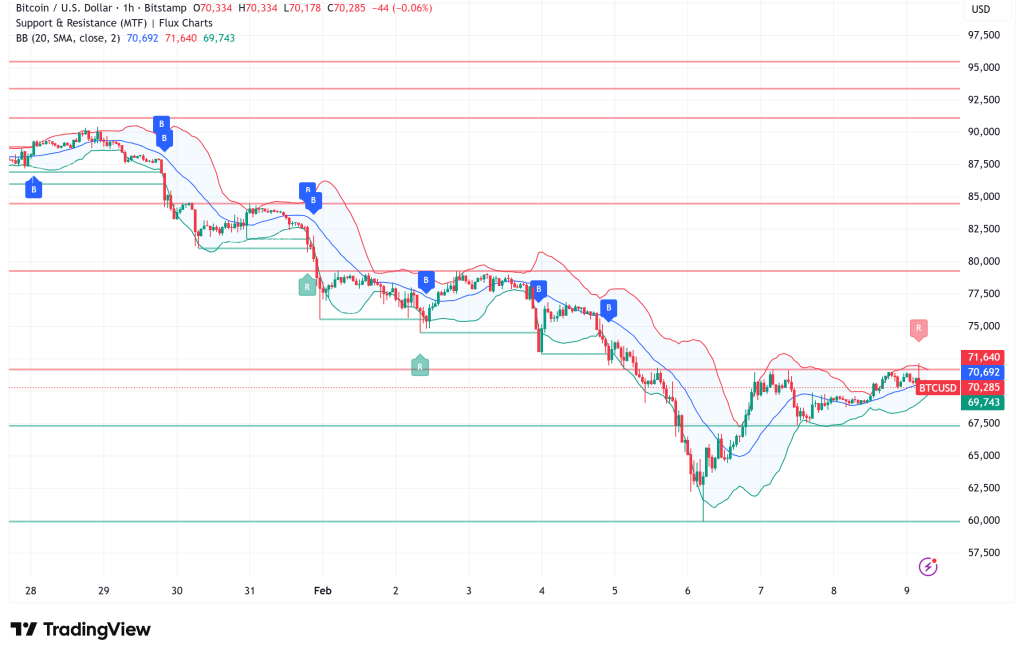This screenshot has height=656, width=1024.
Task: Click the purple Flux Charts lightning icon
Action: tap(927, 566)
